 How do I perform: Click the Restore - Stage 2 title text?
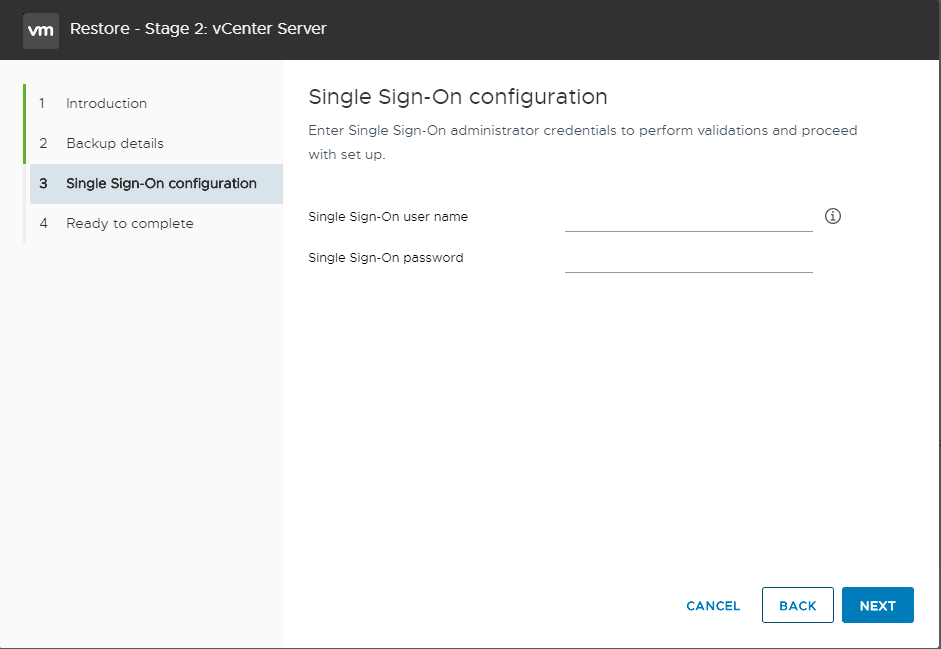coord(198,29)
